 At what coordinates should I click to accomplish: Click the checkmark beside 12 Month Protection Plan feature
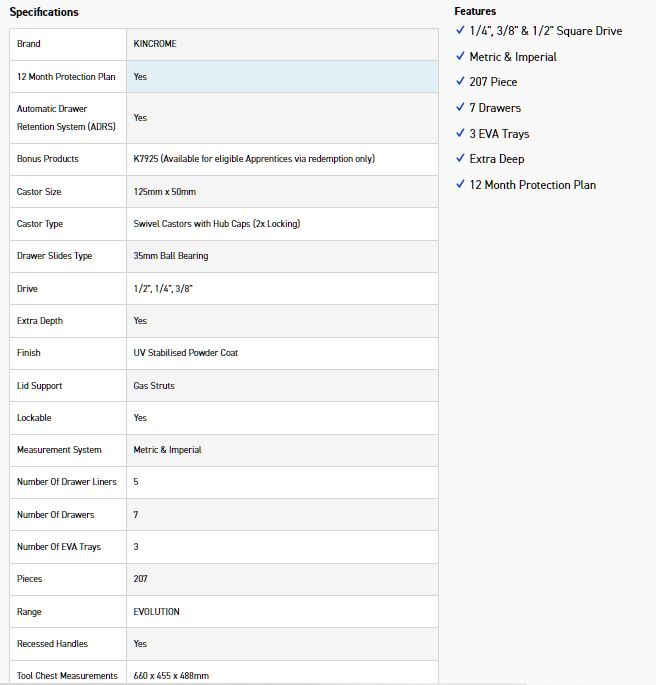[460, 184]
